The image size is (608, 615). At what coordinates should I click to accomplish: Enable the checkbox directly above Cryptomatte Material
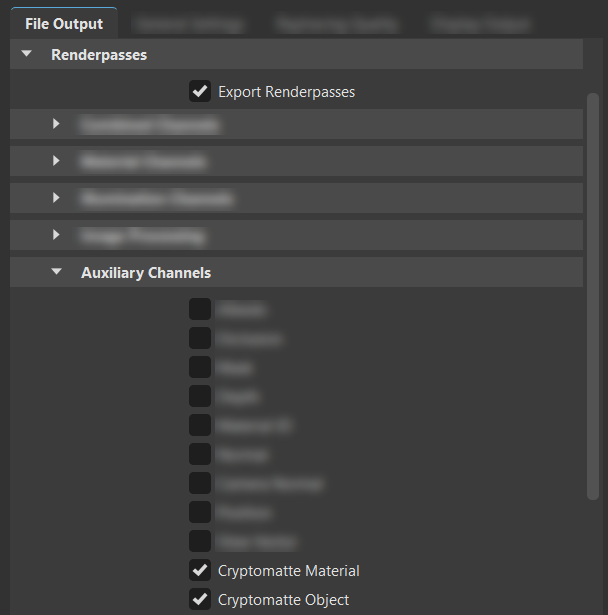[x=199, y=542]
